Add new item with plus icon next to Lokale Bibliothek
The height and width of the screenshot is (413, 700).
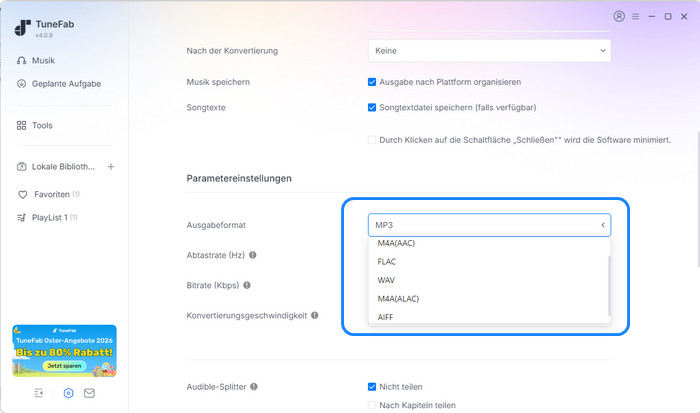111,167
